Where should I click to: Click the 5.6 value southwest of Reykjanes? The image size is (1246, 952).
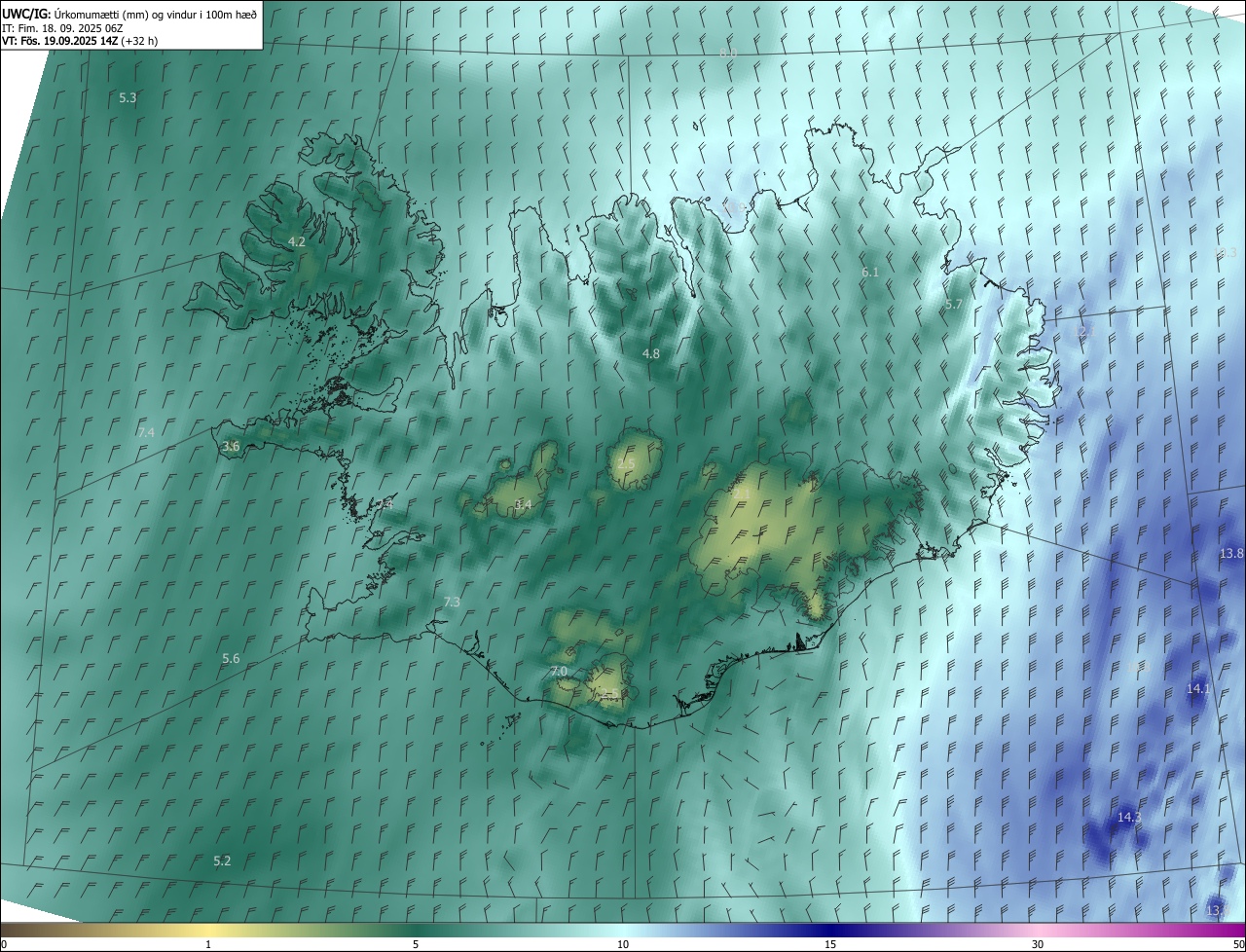[x=231, y=659]
